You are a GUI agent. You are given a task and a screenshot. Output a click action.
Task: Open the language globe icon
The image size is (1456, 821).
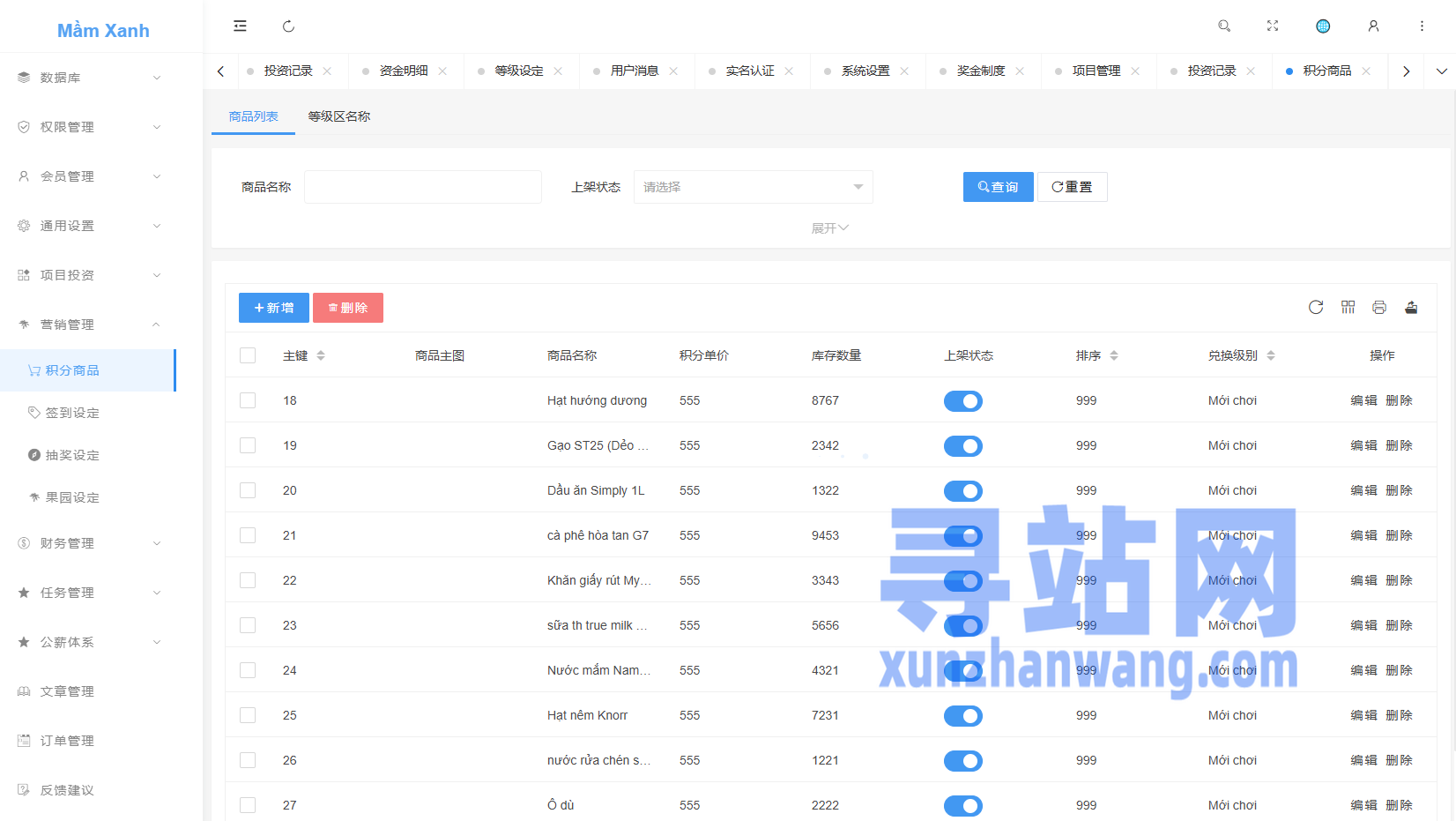click(1323, 26)
